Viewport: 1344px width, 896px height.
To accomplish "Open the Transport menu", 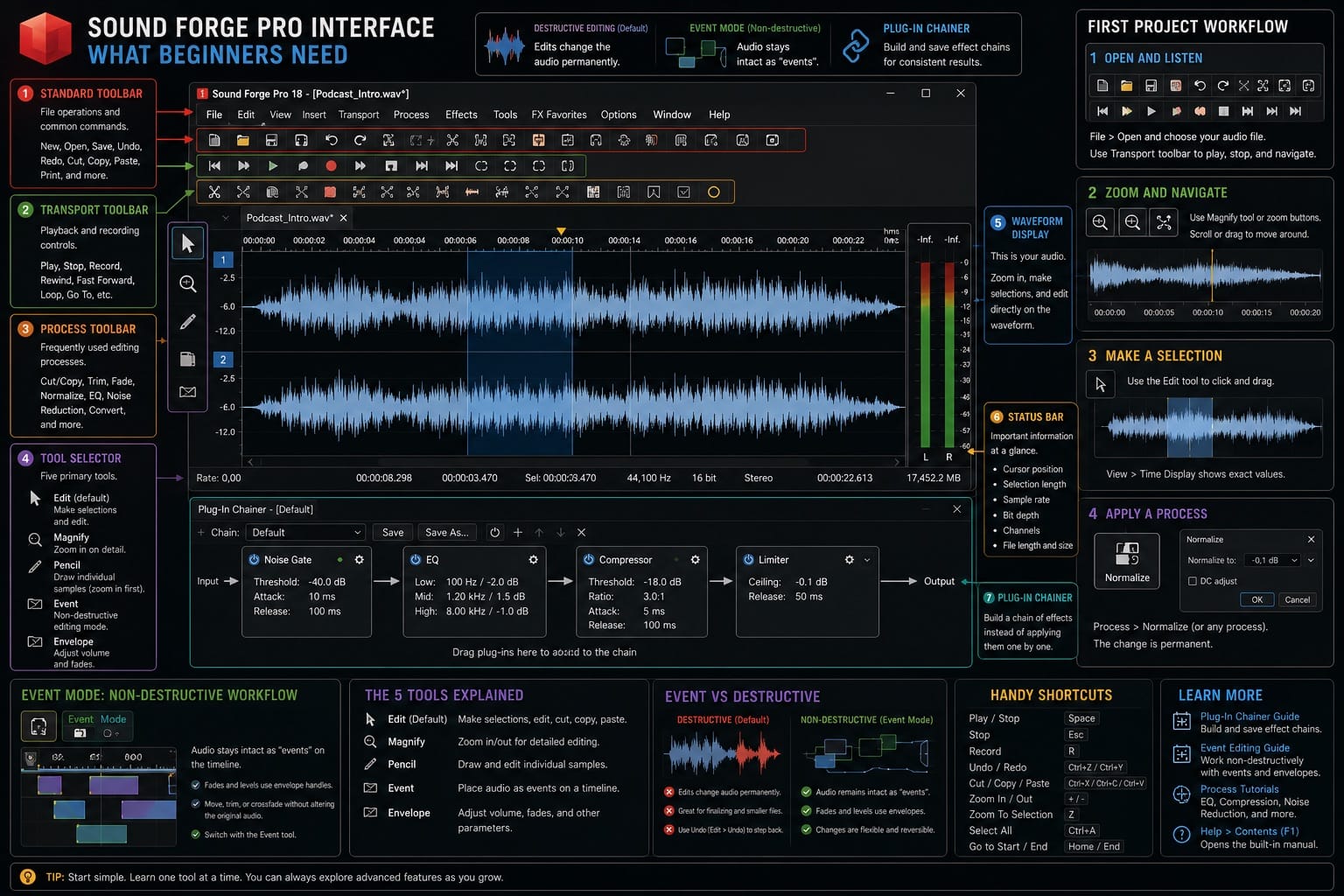I will [x=359, y=115].
